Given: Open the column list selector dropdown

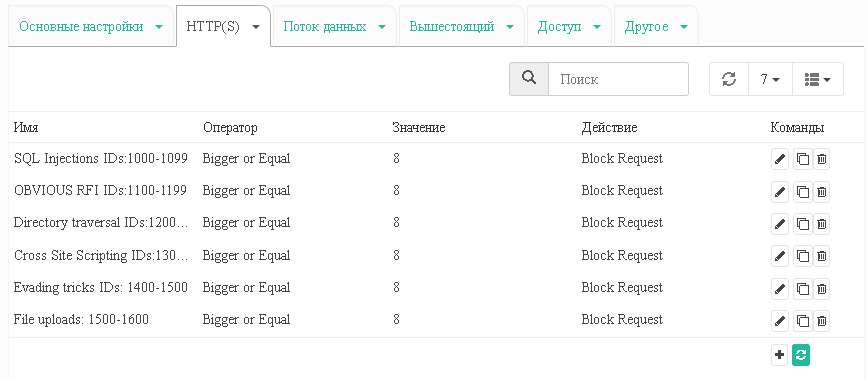Looking at the screenshot, I should click(818, 79).
